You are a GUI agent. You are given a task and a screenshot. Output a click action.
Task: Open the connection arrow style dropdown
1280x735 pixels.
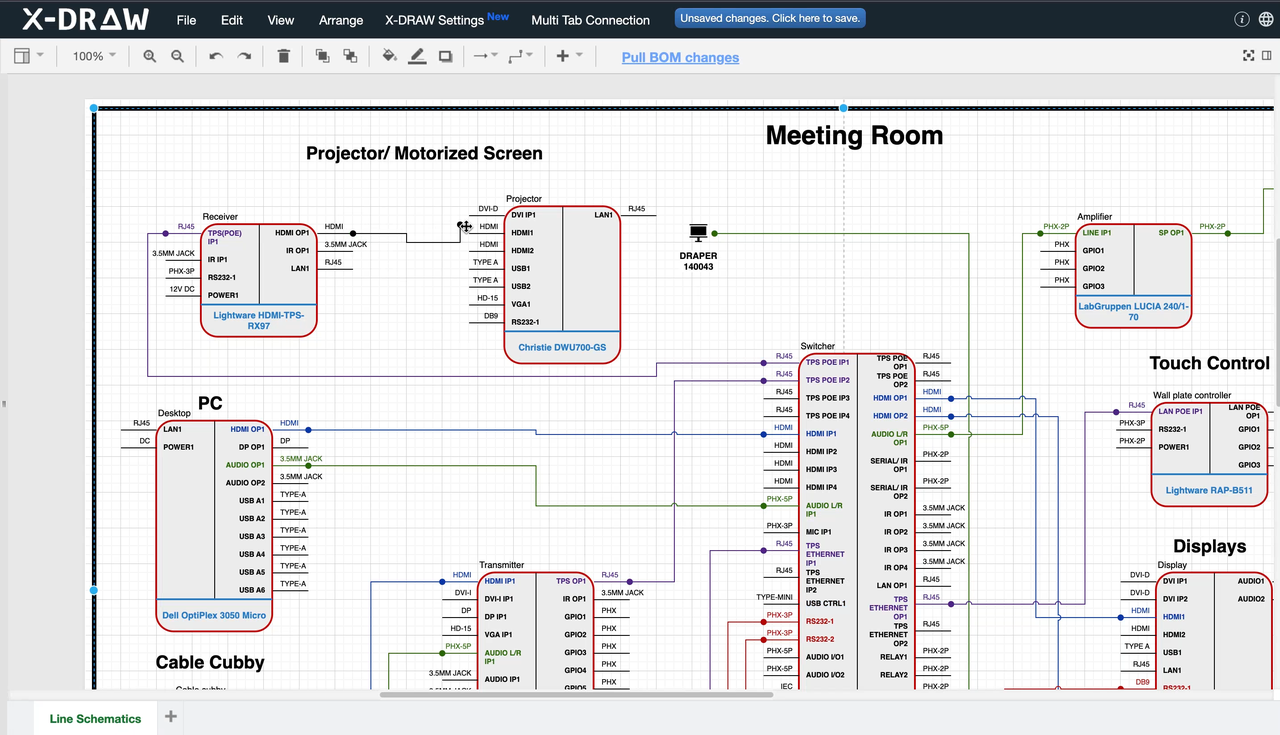(485, 57)
